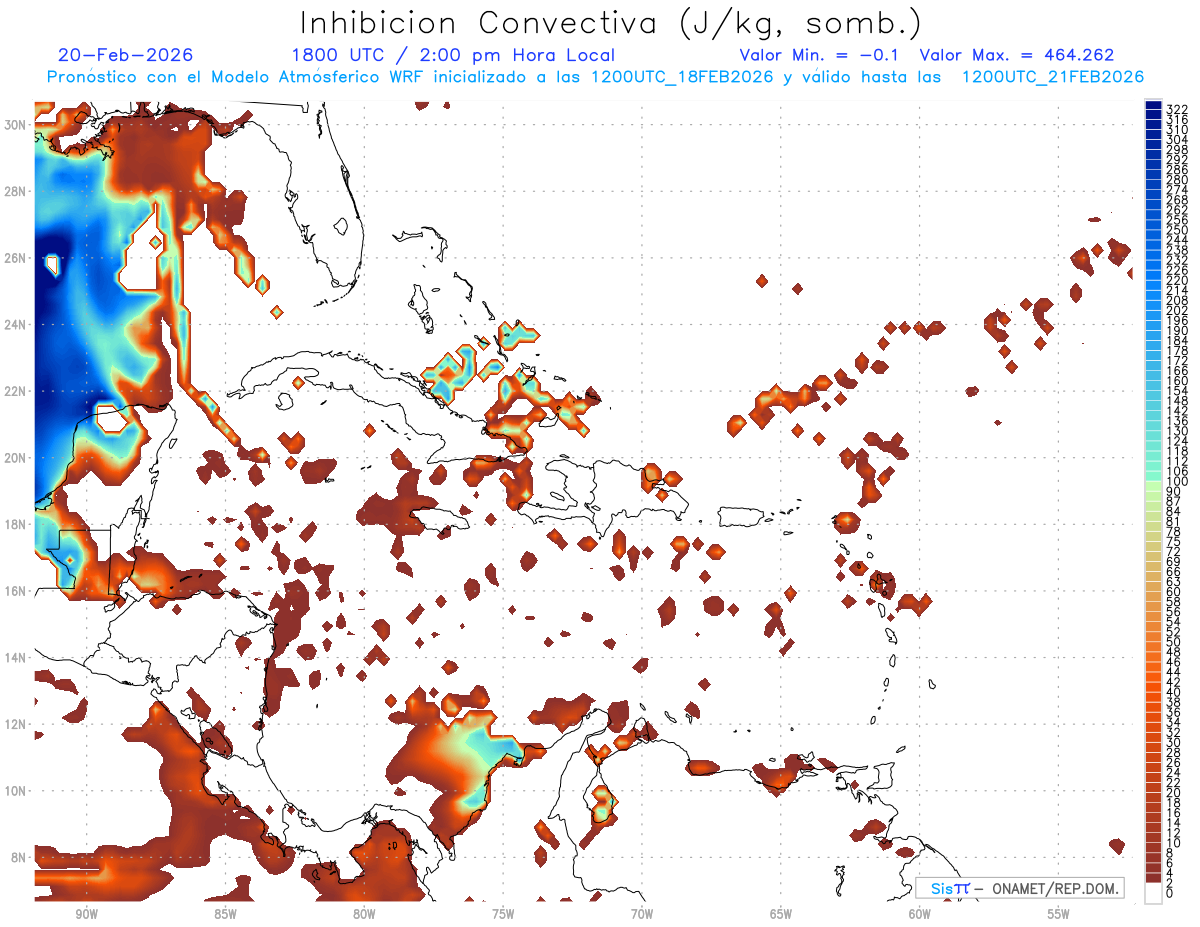Image resolution: width=1200 pixels, height=927 pixels.
Task: Click the '1200UTC_21FEB2026' valid-until time
Action: coord(1053,77)
